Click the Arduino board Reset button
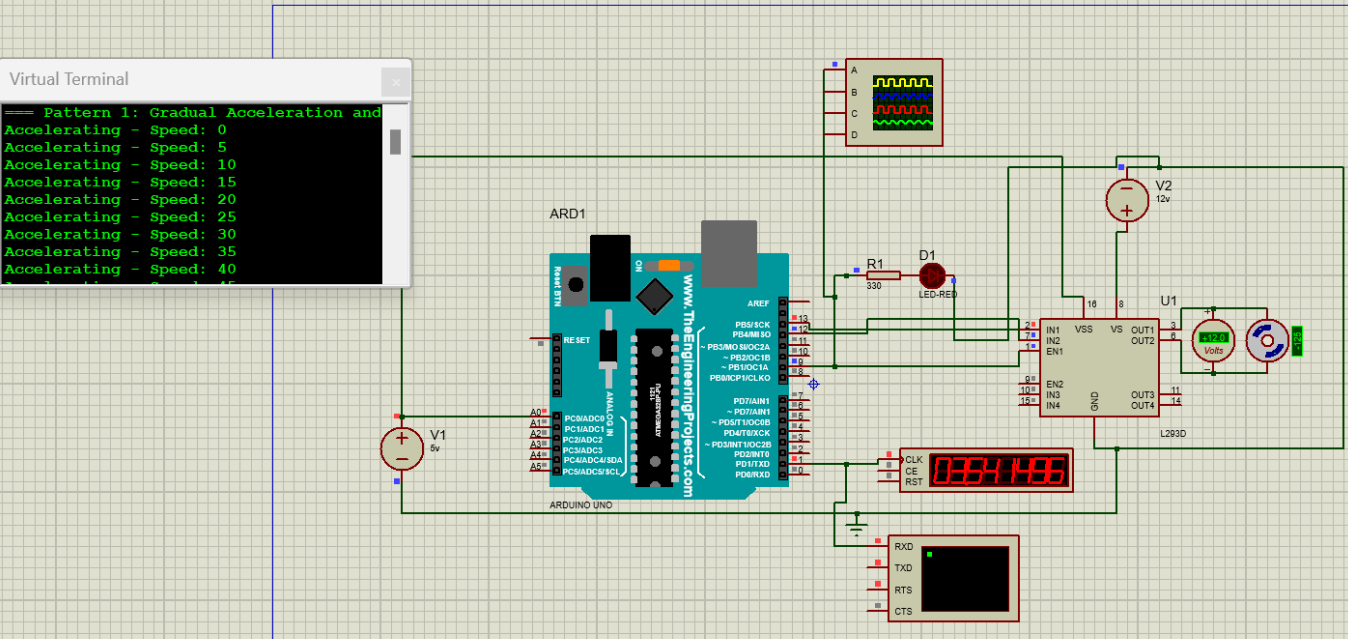The image size is (1348, 639). point(575,286)
